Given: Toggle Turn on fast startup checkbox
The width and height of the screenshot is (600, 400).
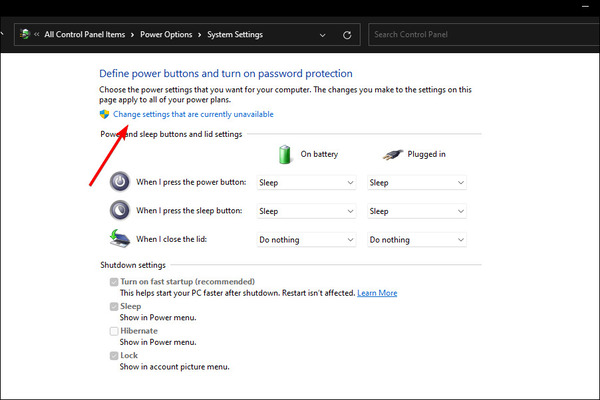Looking at the screenshot, I should pos(114,282).
